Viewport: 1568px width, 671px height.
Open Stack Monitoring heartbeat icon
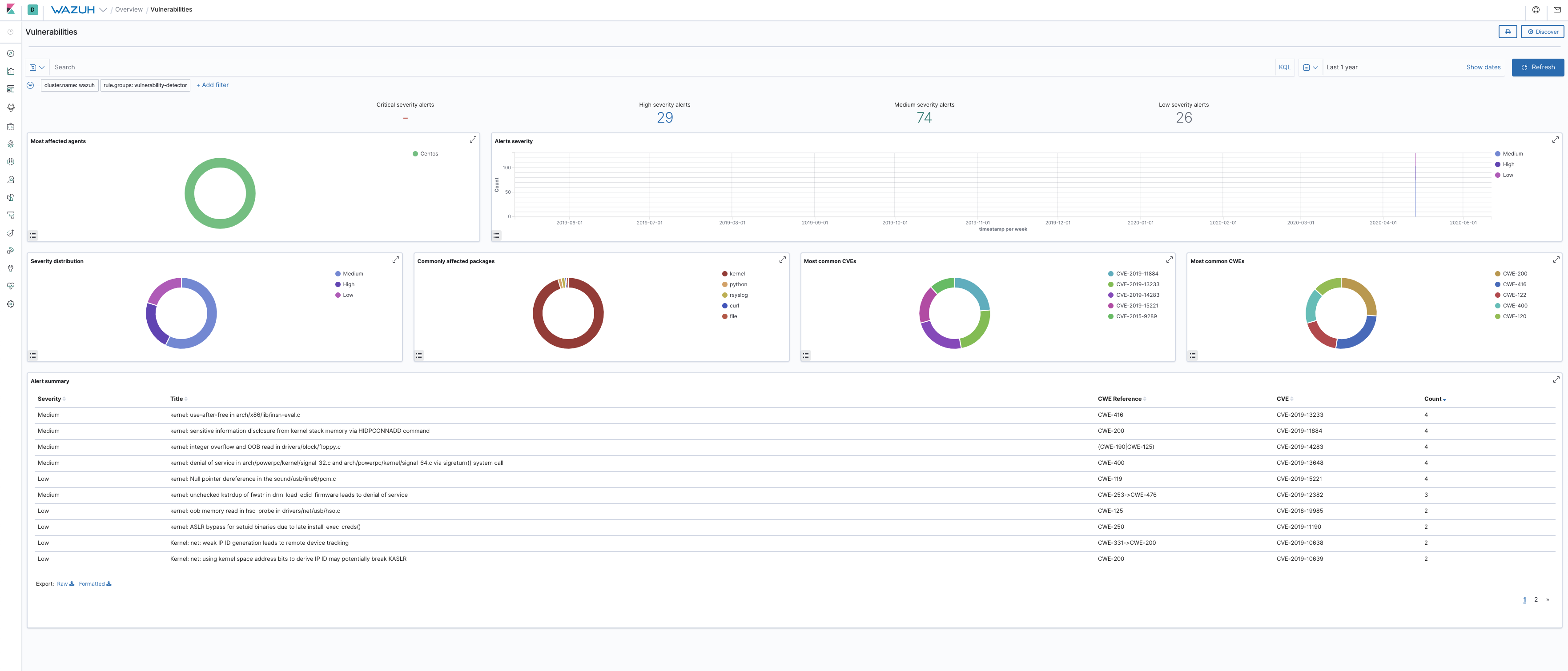tap(10, 286)
